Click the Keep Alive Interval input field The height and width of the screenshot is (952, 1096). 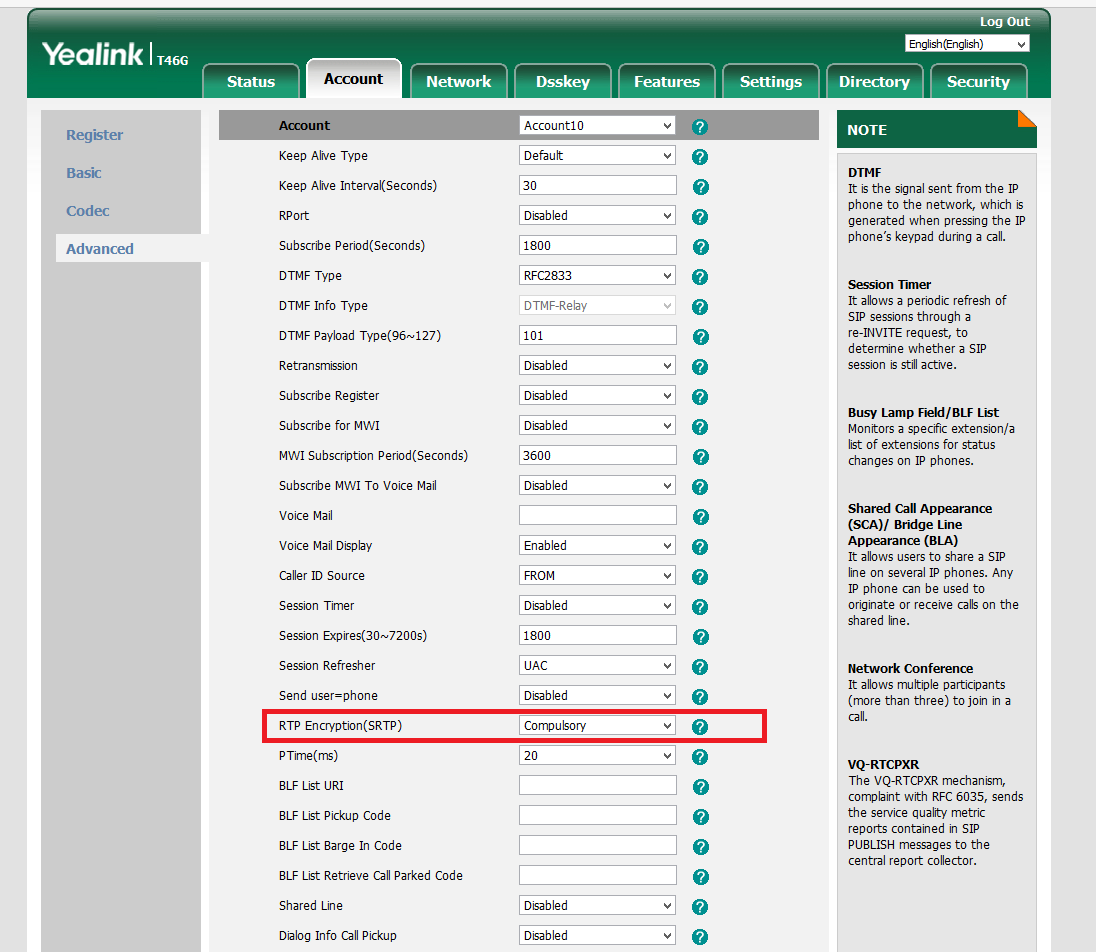coord(597,186)
